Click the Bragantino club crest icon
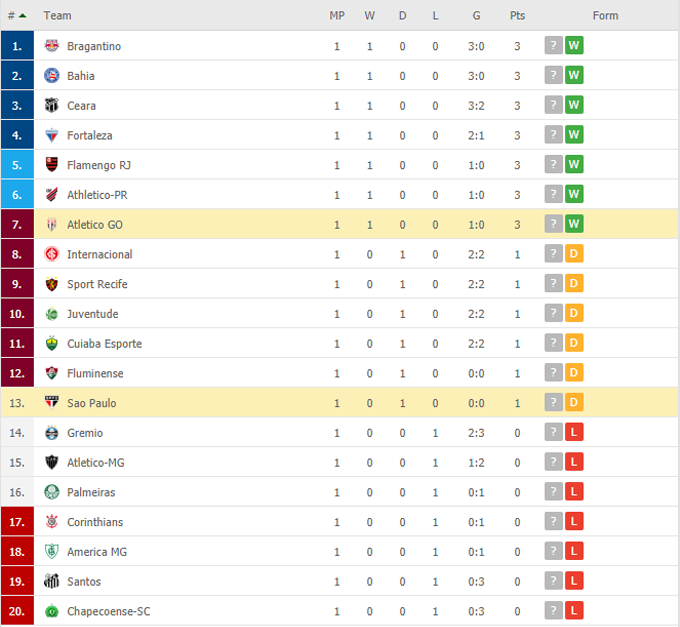The height and width of the screenshot is (627, 680). click(x=52, y=46)
